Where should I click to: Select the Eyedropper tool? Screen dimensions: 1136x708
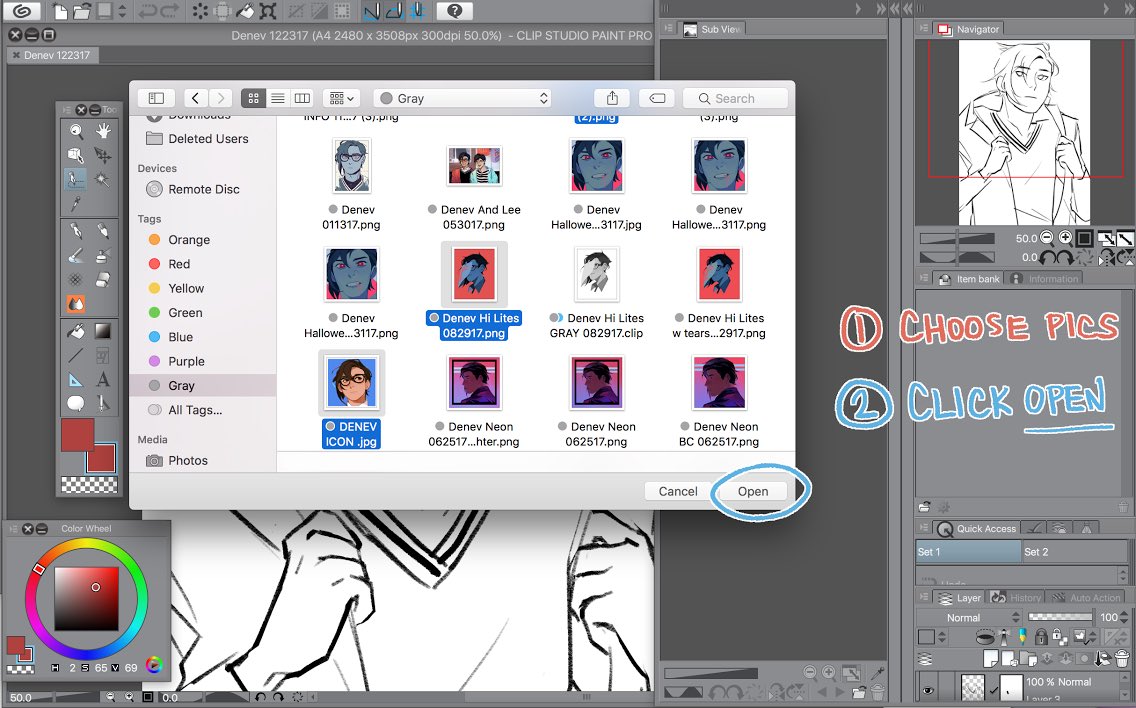coord(75,204)
